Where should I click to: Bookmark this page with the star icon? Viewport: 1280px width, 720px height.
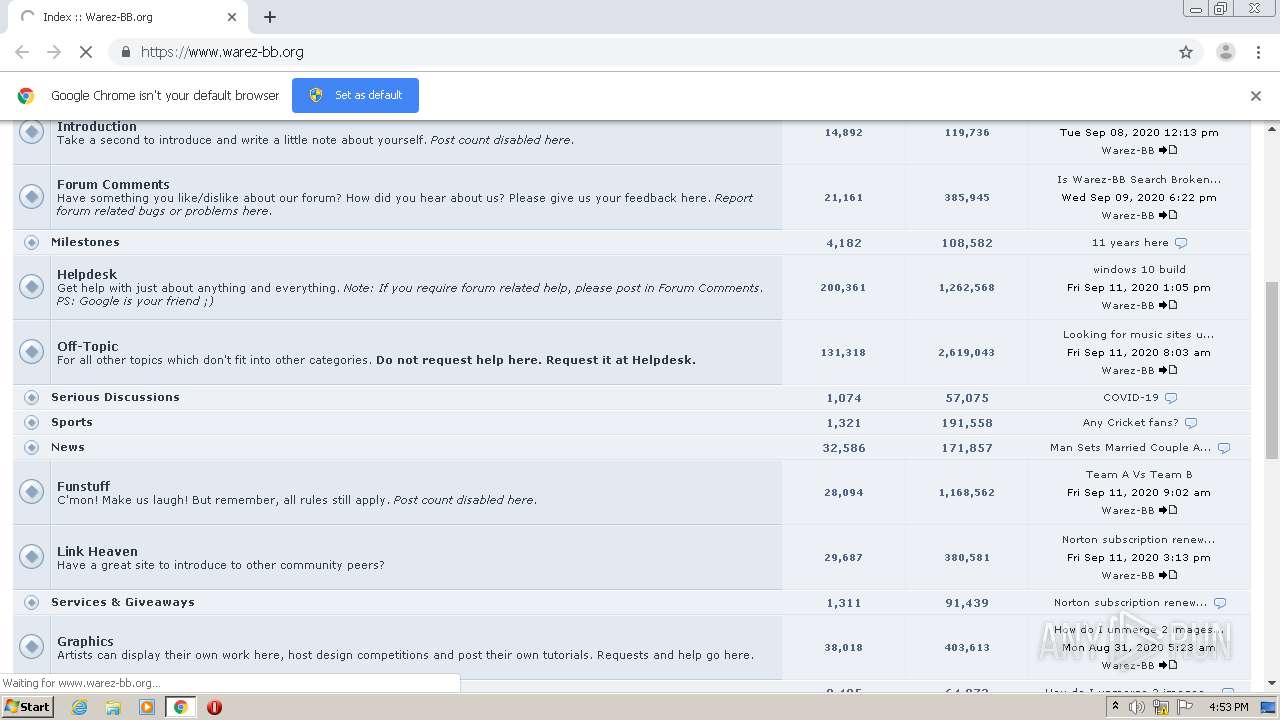(x=1186, y=52)
